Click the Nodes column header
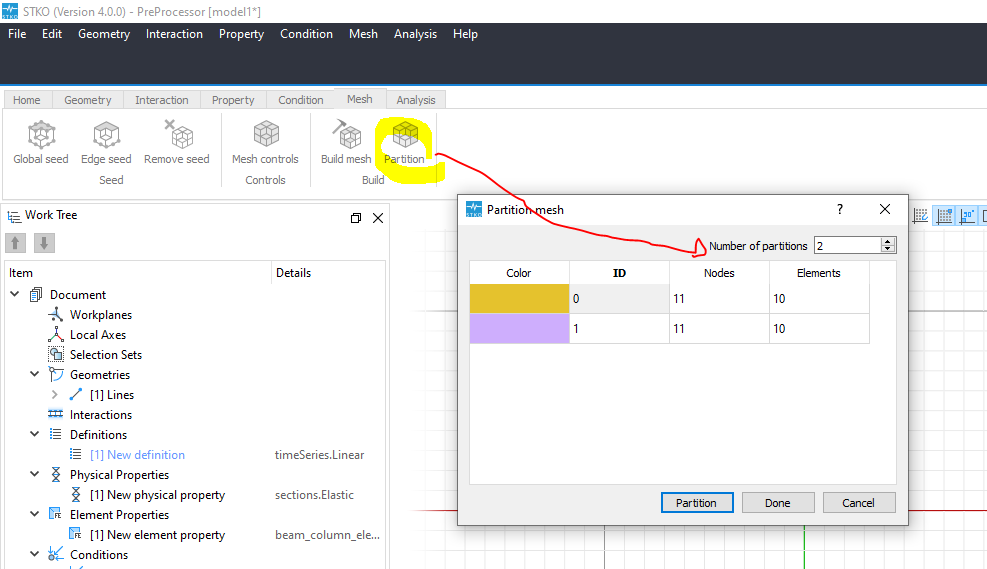Viewport: 987px width, 569px height. click(719, 273)
